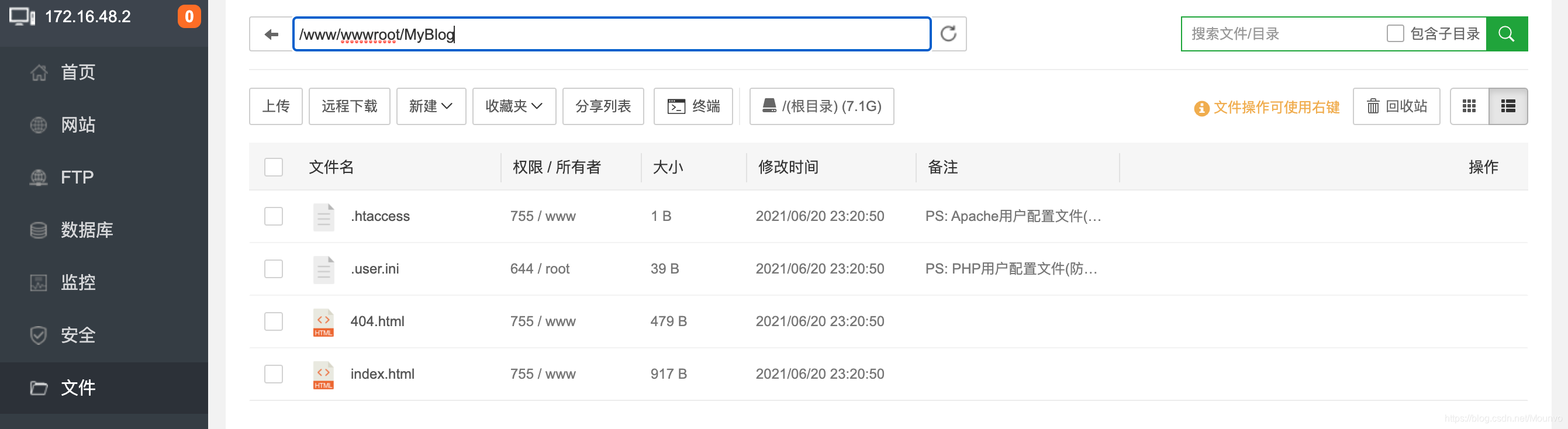
Task: Click the PHP config note for .user.ini
Action: (1011, 269)
